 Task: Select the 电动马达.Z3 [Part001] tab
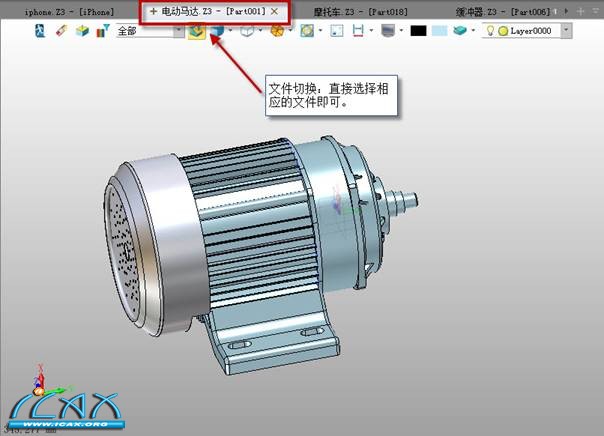tap(214, 12)
